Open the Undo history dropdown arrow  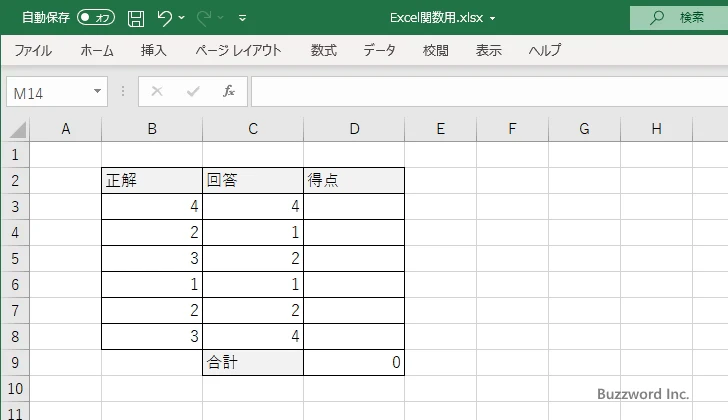coord(182,18)
